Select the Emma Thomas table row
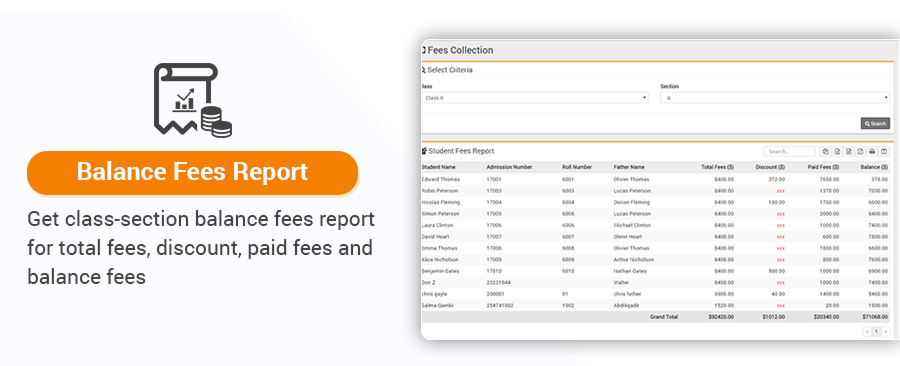 tap(655, 248)
